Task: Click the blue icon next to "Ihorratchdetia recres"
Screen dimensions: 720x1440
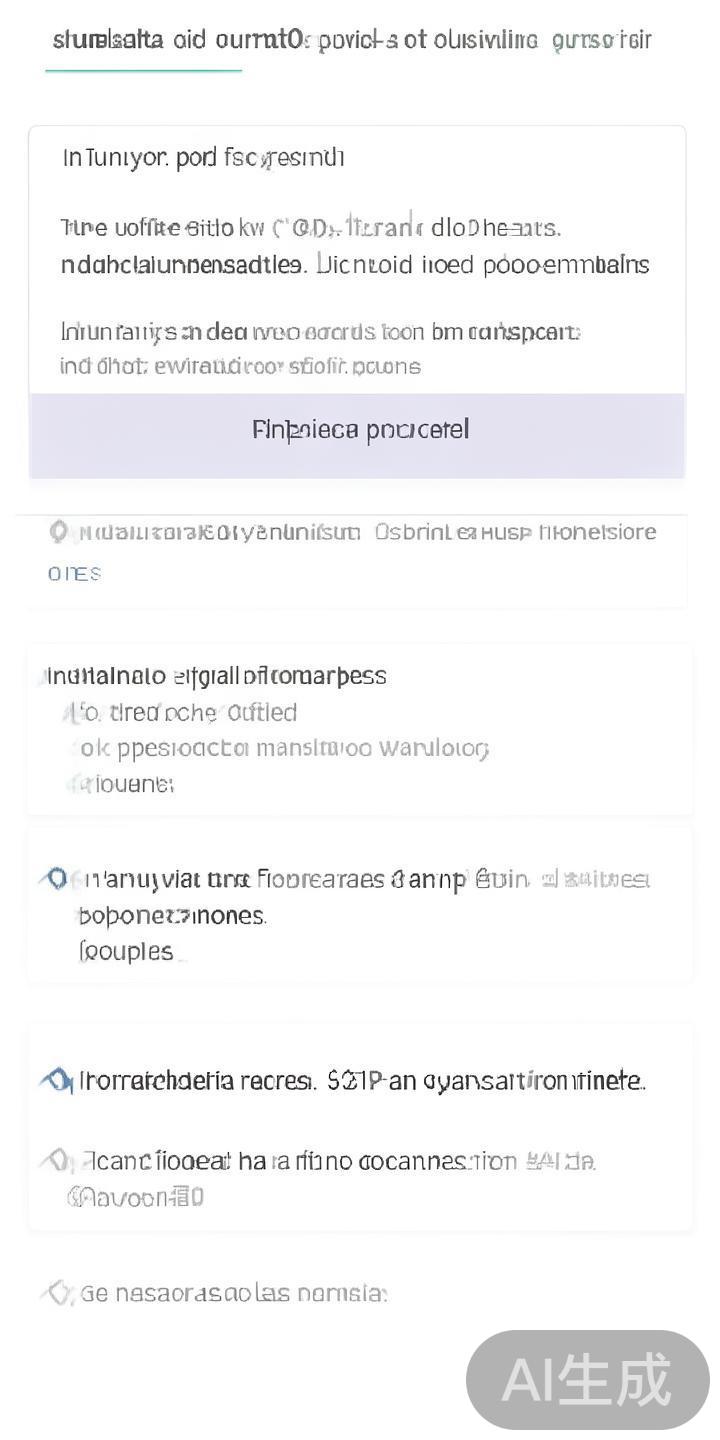Action: coord(57,1081)
